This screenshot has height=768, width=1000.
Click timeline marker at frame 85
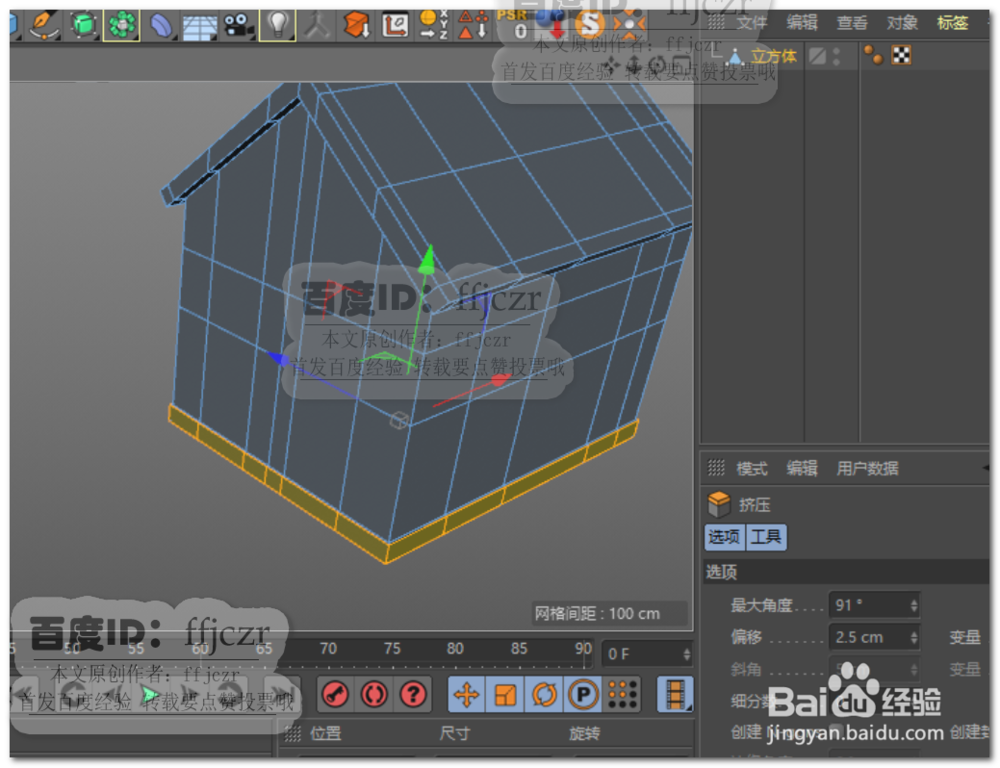519,649
